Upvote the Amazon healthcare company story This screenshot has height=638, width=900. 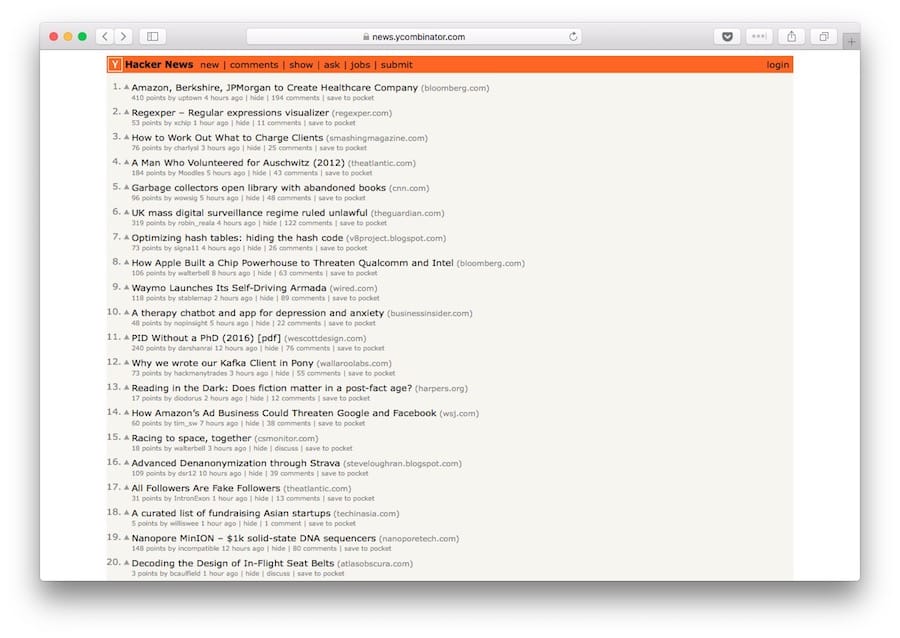coord(126,87)
